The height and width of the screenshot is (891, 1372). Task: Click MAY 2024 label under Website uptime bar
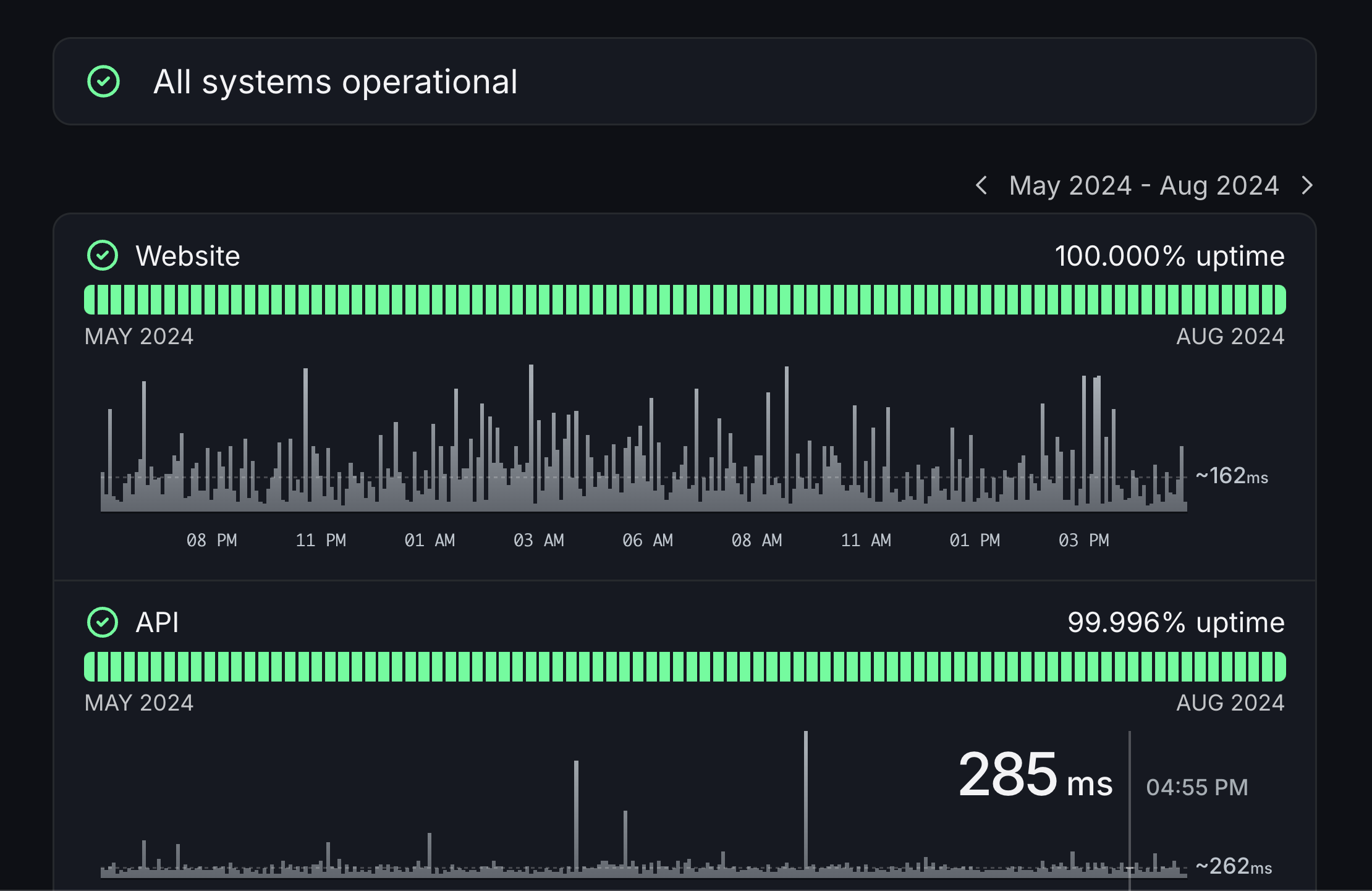tap(139, 337)
